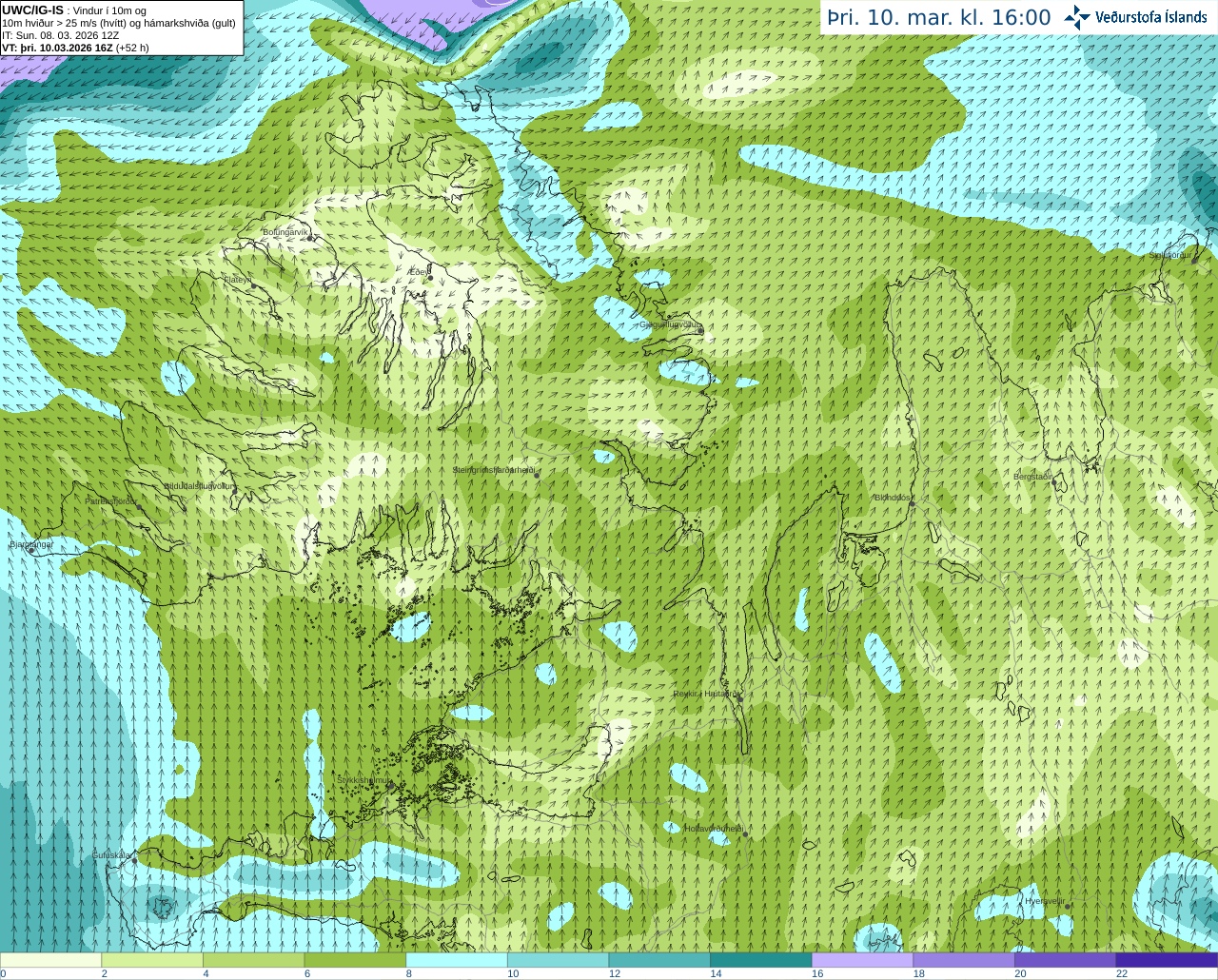Click the '10m hviður > 25 m/s' description line

point(119,23)
